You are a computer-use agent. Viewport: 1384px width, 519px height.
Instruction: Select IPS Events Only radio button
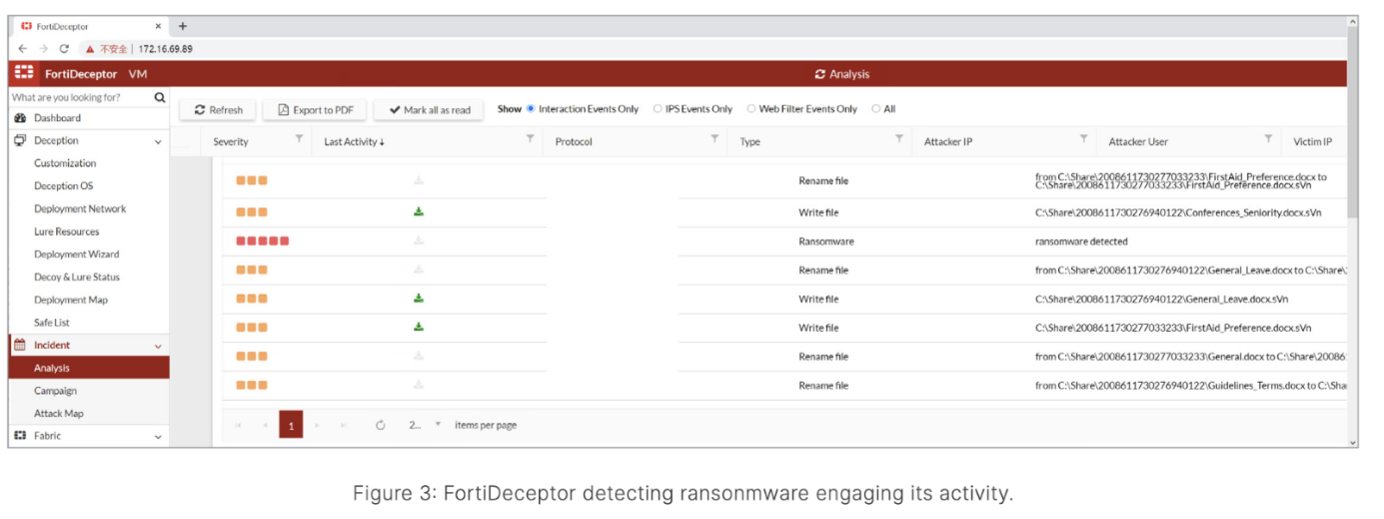click(x=657, y=109)
